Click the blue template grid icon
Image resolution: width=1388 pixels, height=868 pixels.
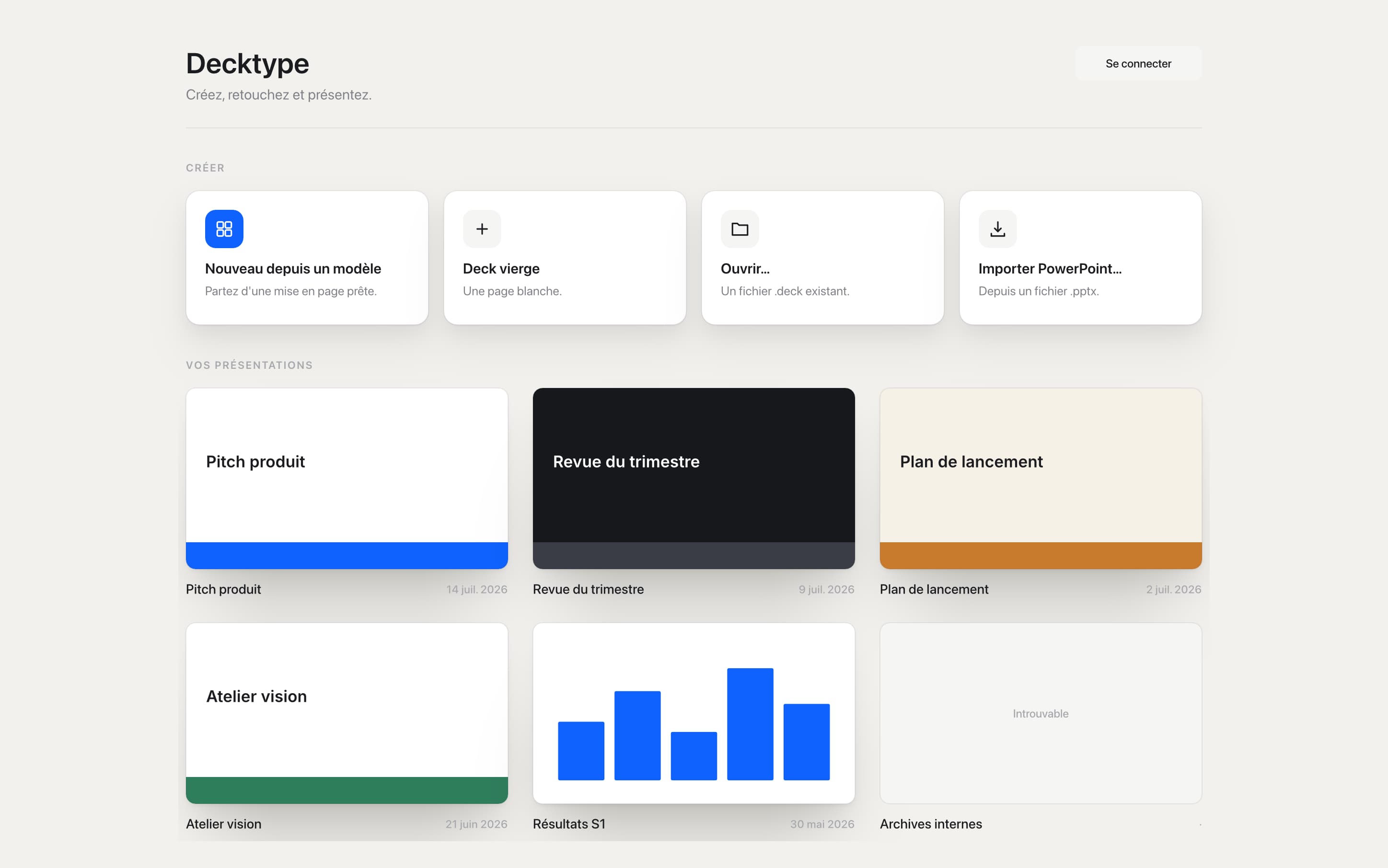tap(224, 229)
